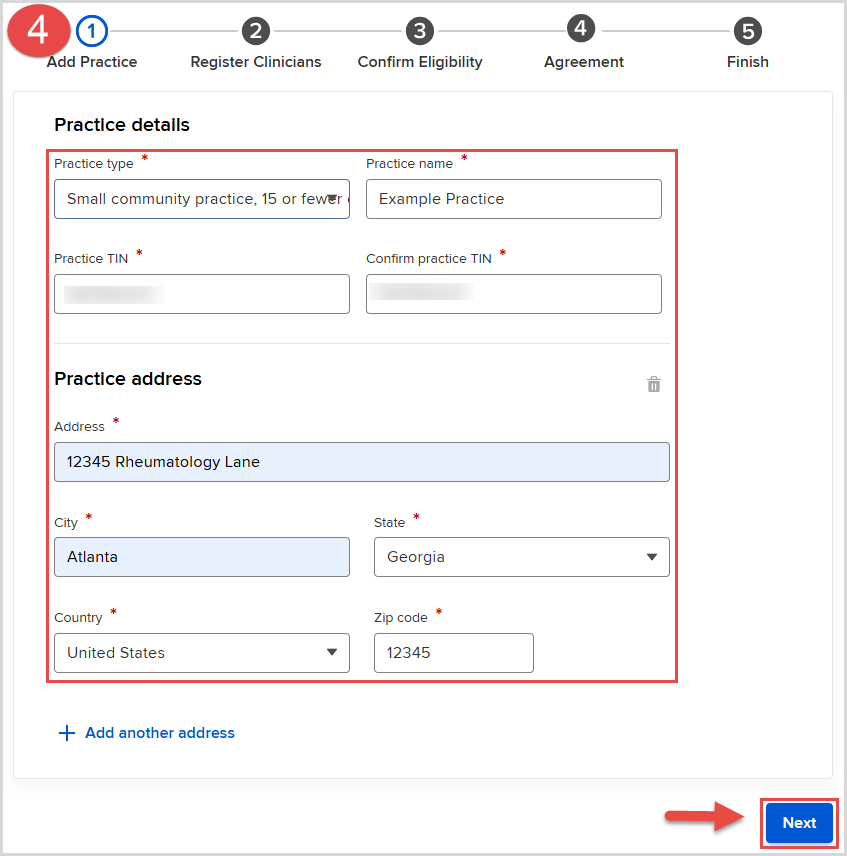Click the plus icon beside Add another address

click(67, 733)
